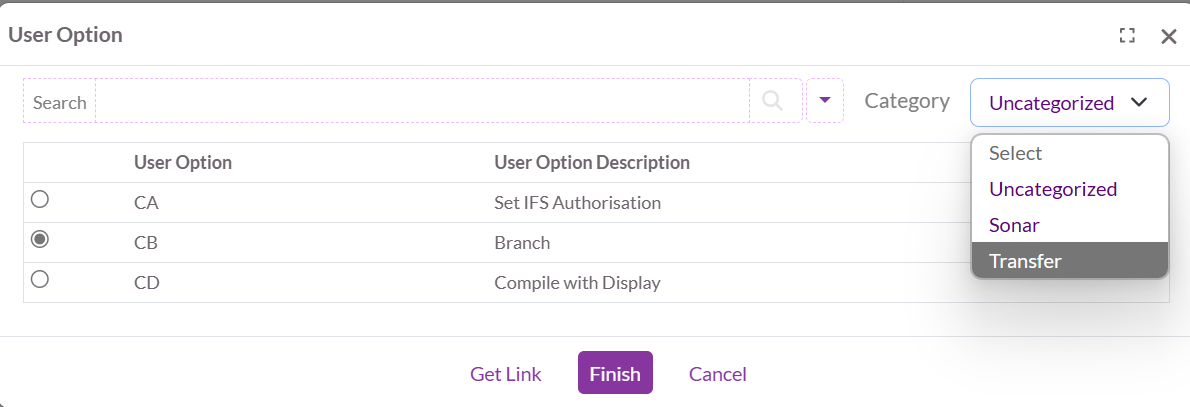Click the Finish button
Screen dimensions: 1190x407
[x=615, y=373]
